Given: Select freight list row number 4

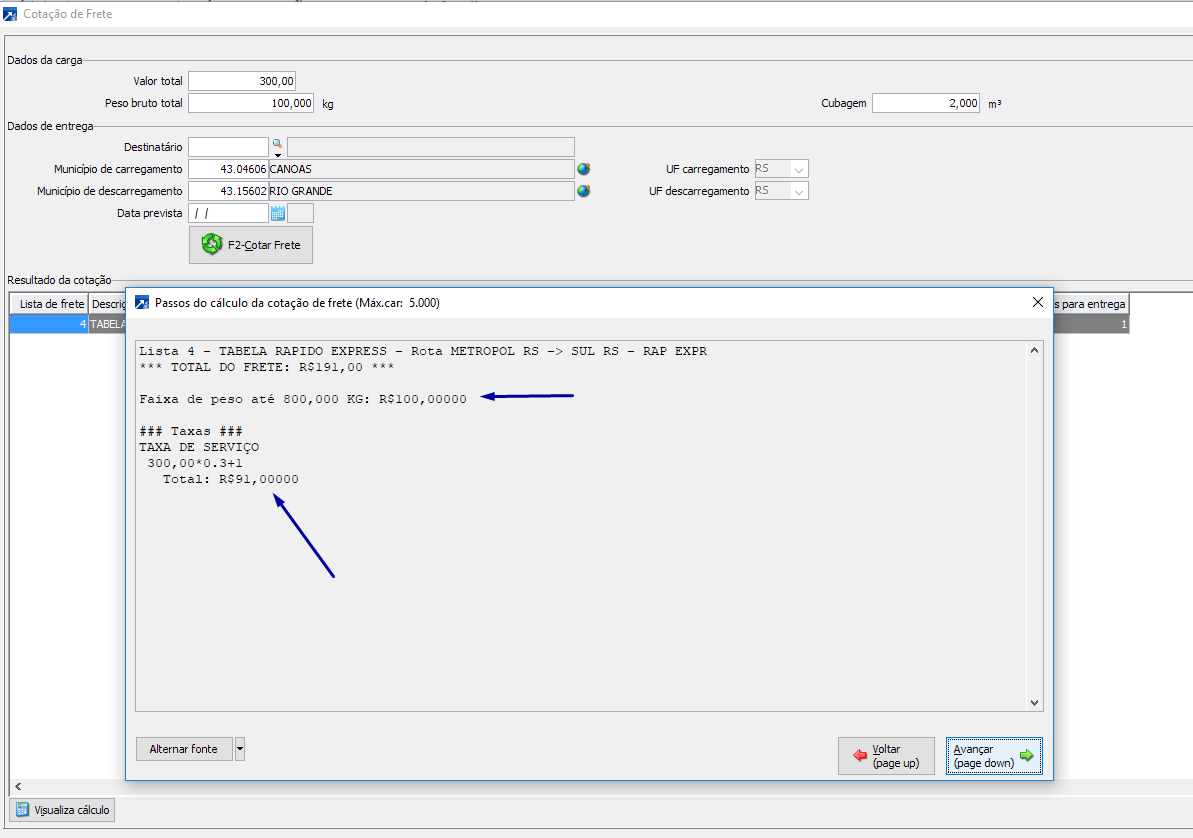Looking at the screenshot, I should (48, 324).
